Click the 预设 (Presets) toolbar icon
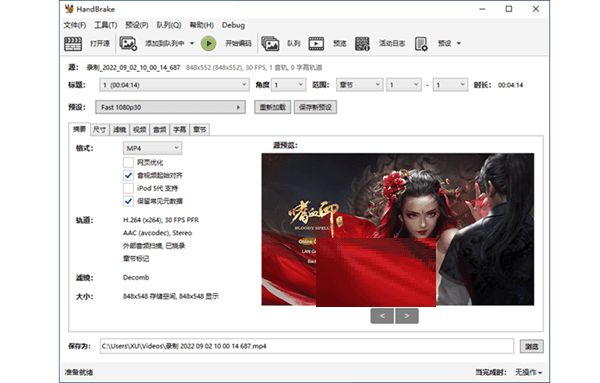Viewport: 600px width, 383px height. (x=421, y=43)
